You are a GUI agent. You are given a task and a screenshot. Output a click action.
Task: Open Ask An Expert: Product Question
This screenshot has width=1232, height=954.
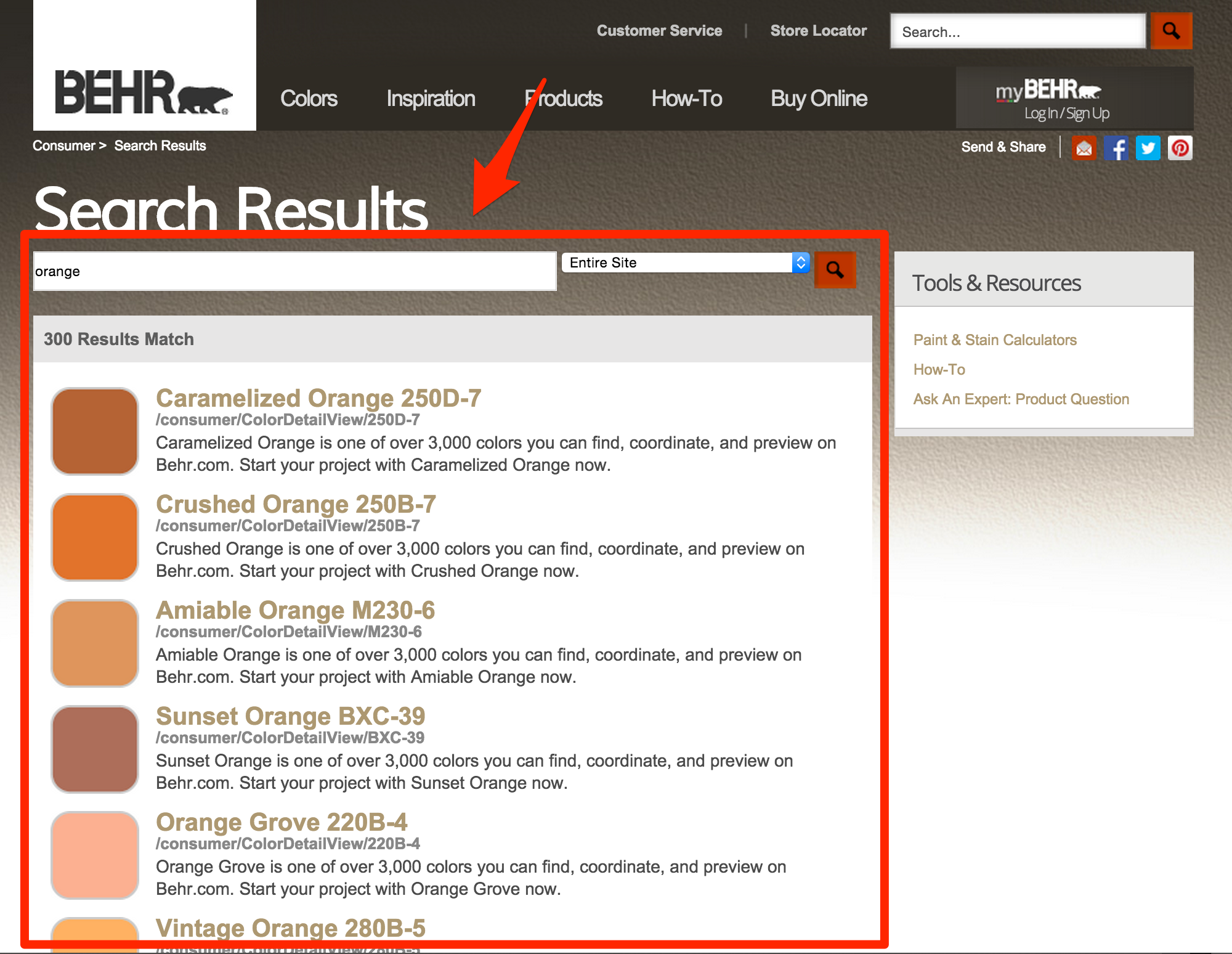pos(1021,399)
